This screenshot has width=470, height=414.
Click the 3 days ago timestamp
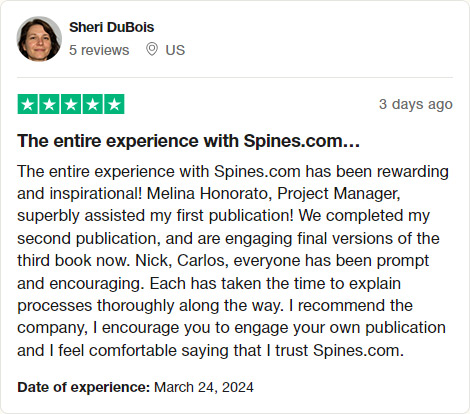tap(416, 104)
